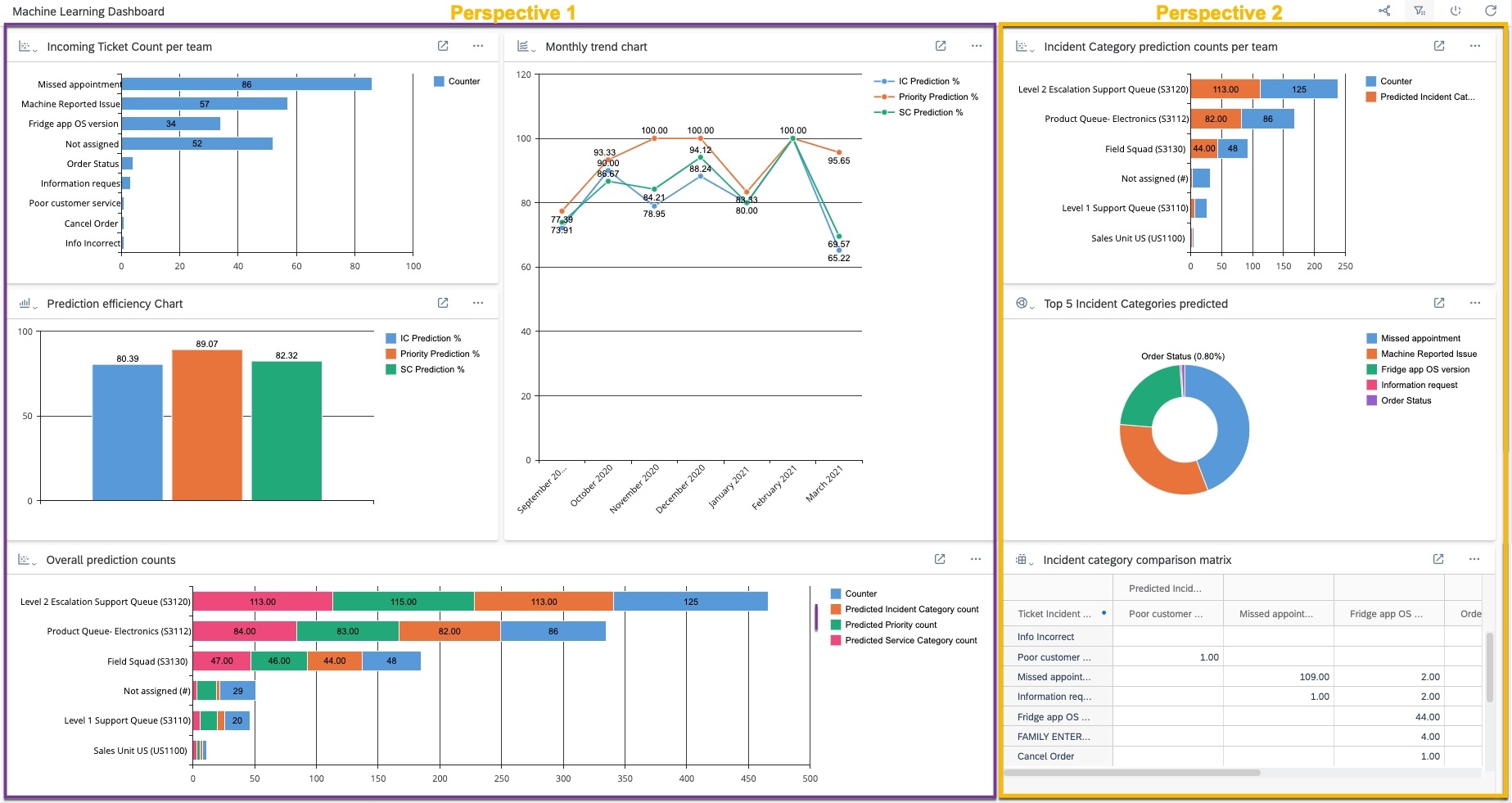Image resolution: width=1512 pixels, height=803 pixels.
Task: Open chart type dropdown for Incoming Ticket Count
Action: point(28,47)
